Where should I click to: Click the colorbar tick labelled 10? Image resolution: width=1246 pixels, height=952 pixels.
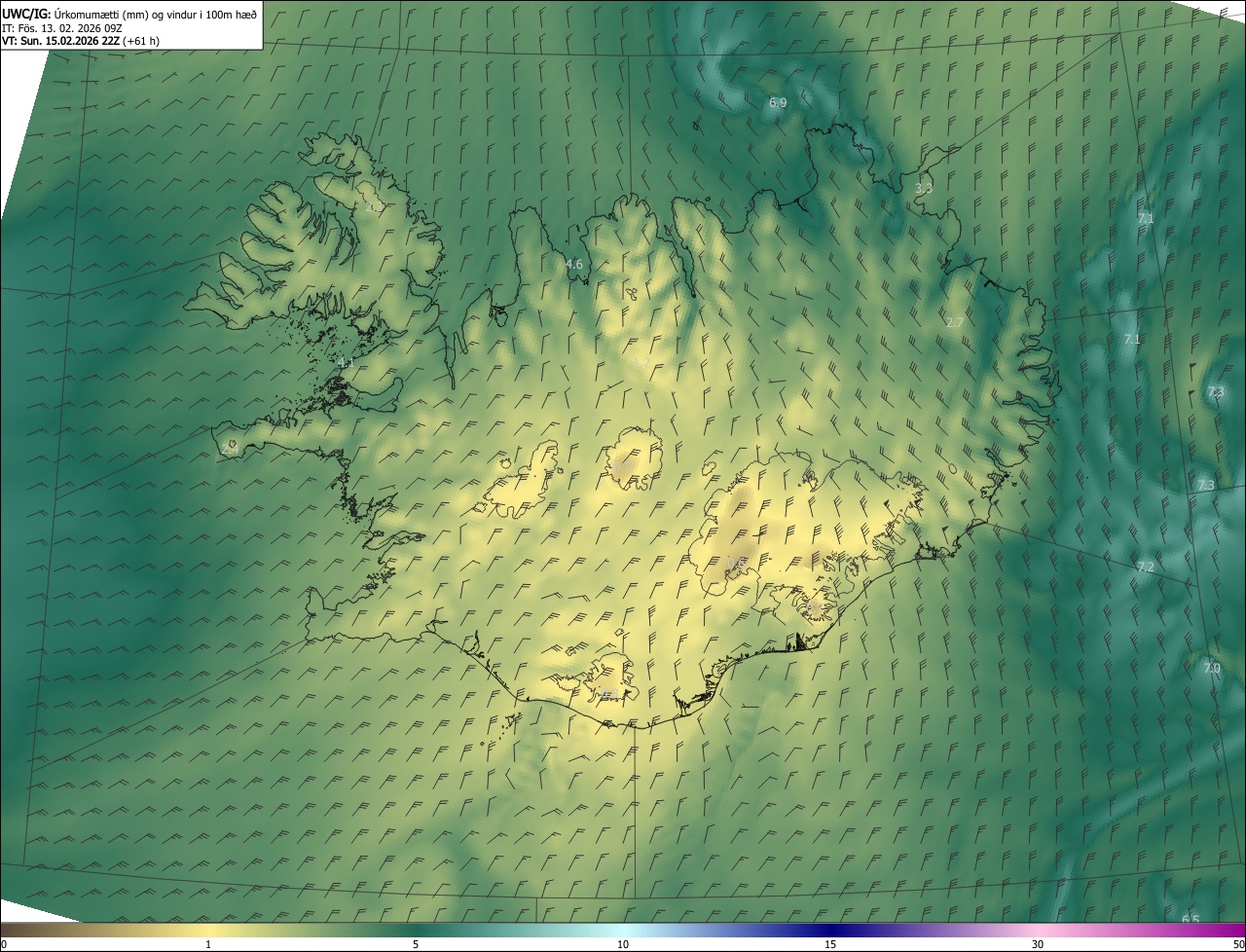[x=623, y=944]
